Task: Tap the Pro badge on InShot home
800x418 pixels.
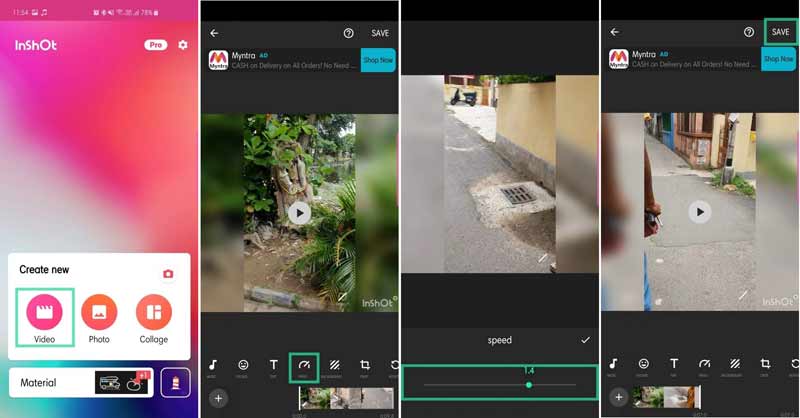Action: pyautogui.click(x=156, y=45)
